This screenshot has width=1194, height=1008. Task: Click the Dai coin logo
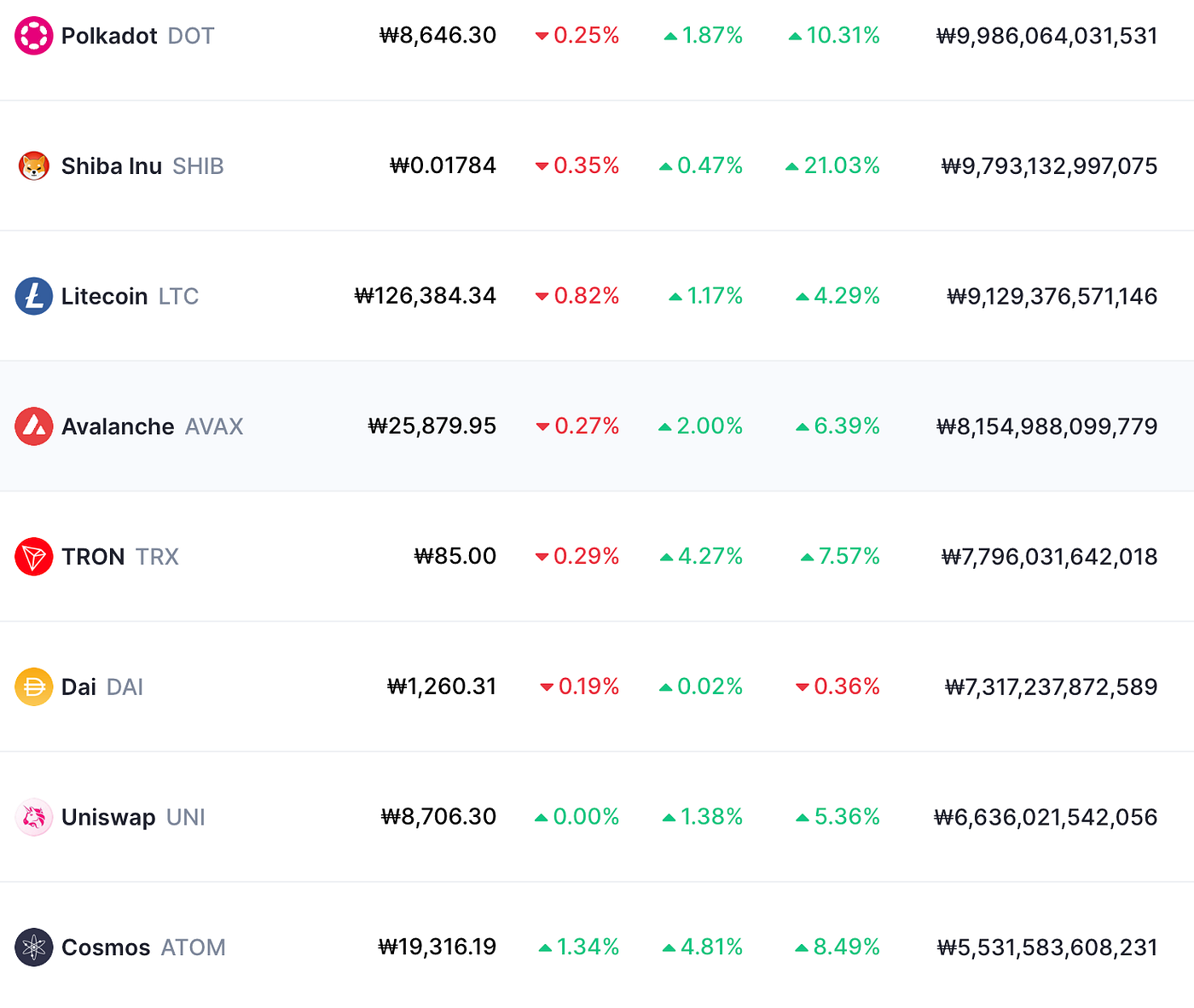click(34, 686)
